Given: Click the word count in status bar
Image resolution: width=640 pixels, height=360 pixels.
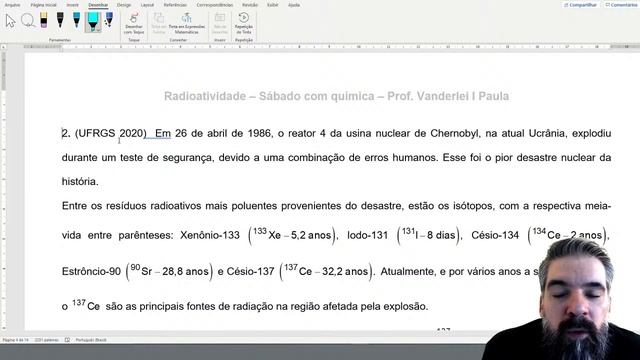Looking at the screenshot, I should point(47,340).
